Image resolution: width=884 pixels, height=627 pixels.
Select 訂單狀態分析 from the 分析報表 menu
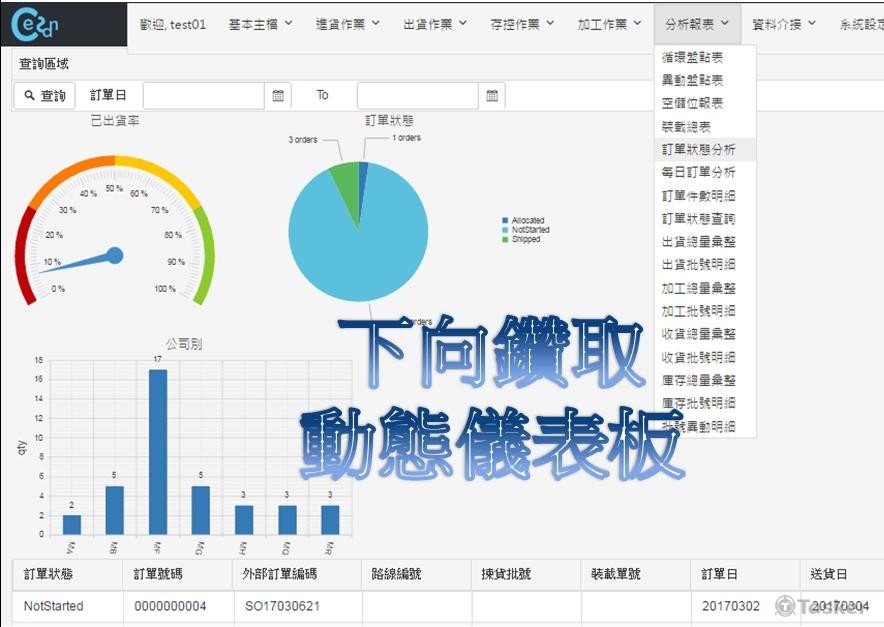pos(694,148)
